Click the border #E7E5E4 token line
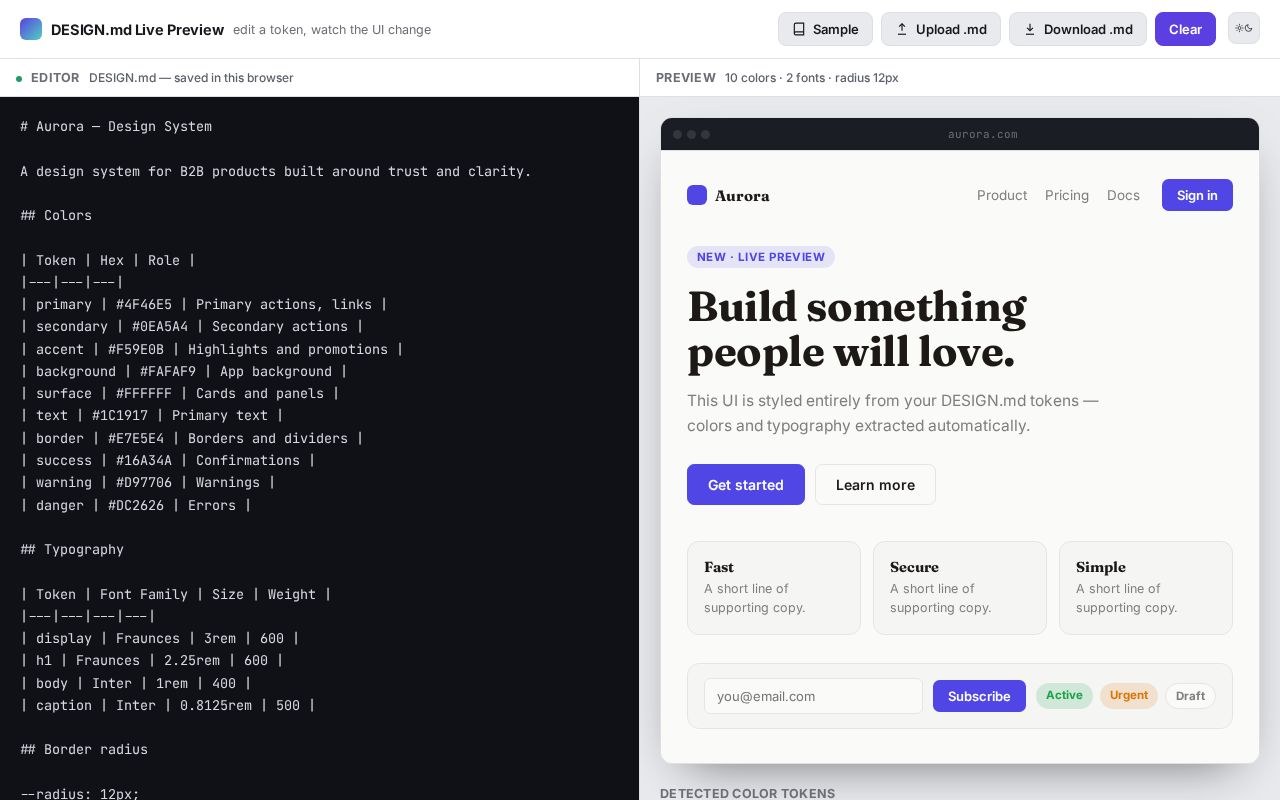Image resolution: width=1280 pixels, height=800 pixels. (x=192, y=438)
